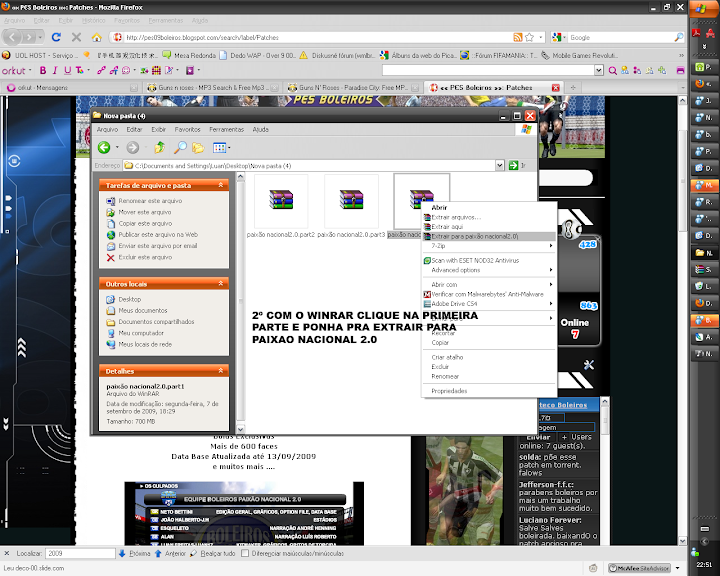
Task: Bookmark page with star icon
Action: (x=529, y=37)
